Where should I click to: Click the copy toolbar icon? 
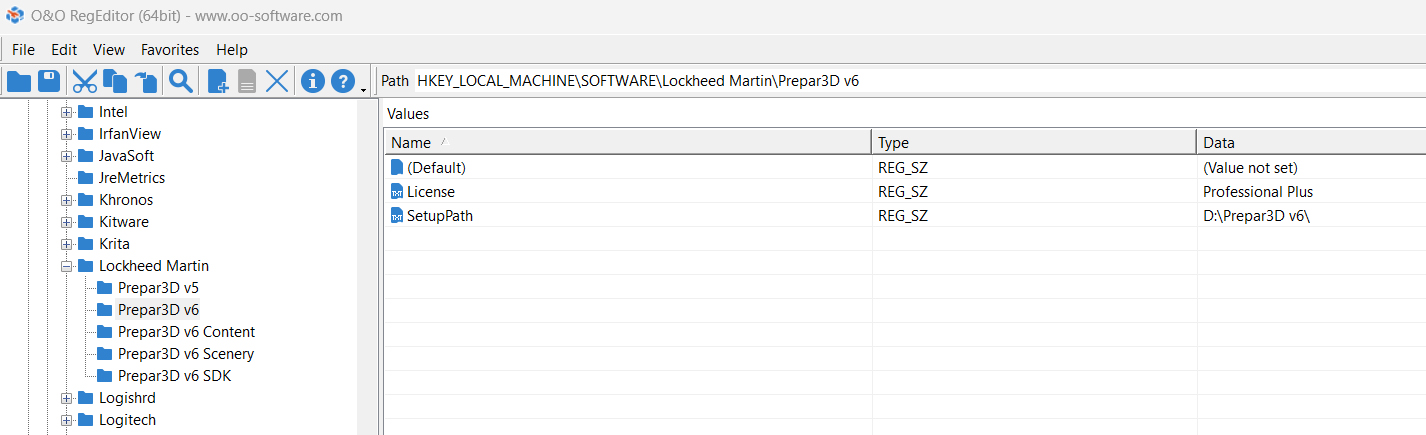[115, 81]
